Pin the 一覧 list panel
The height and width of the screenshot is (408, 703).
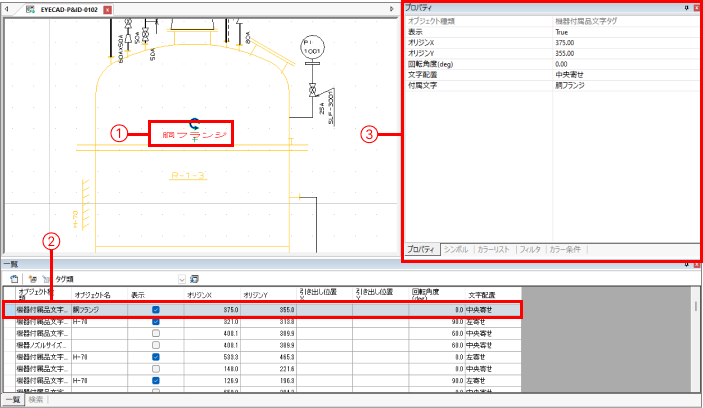(x=686, y=265)
